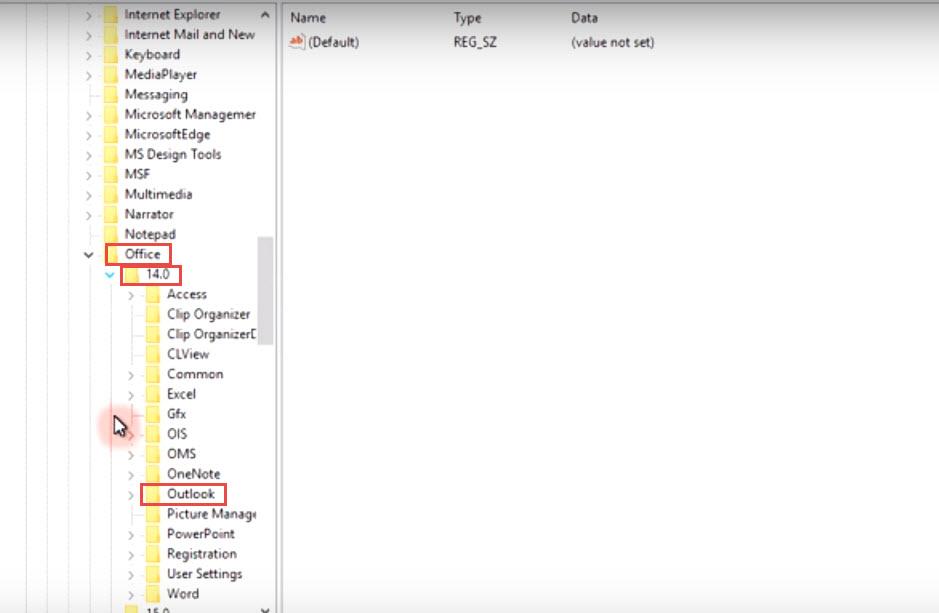This screenshot has height=613, width=939.
Task: Click the Access key folder icon
Action: 153,295
